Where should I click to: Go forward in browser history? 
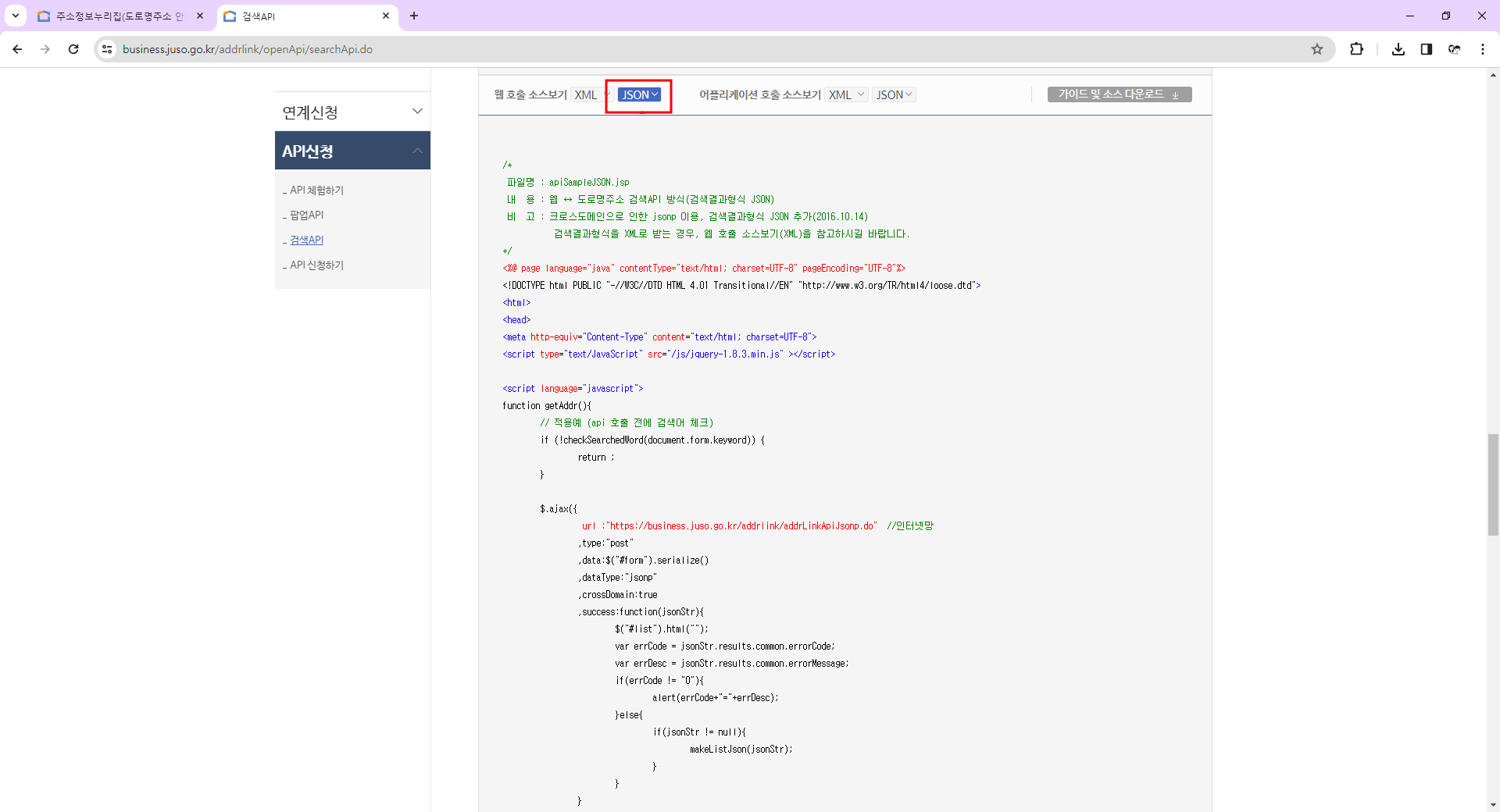click(45, 49)
